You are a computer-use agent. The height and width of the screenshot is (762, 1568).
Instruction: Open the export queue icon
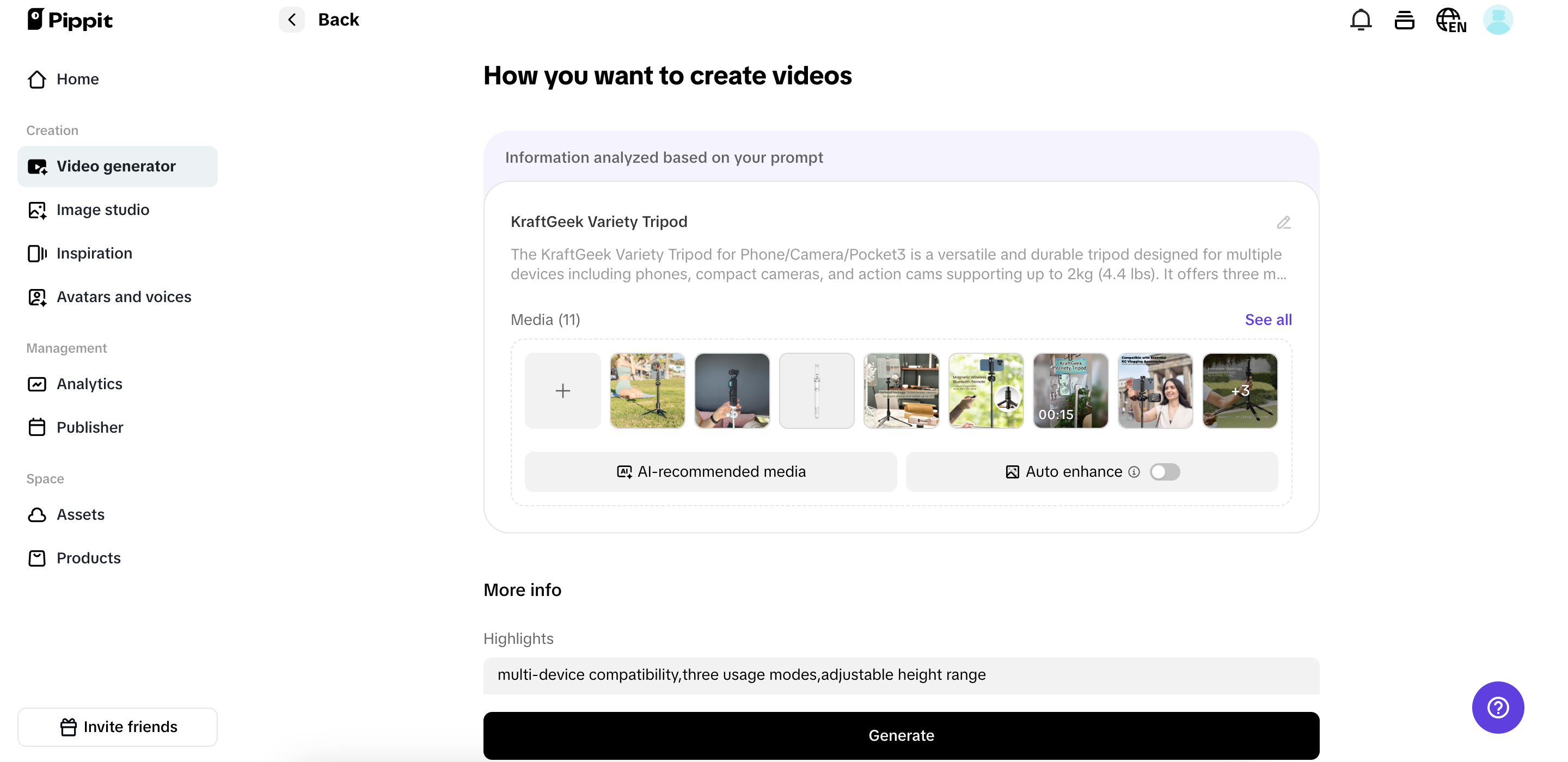pyautogui.click(x=1405, y=19)
